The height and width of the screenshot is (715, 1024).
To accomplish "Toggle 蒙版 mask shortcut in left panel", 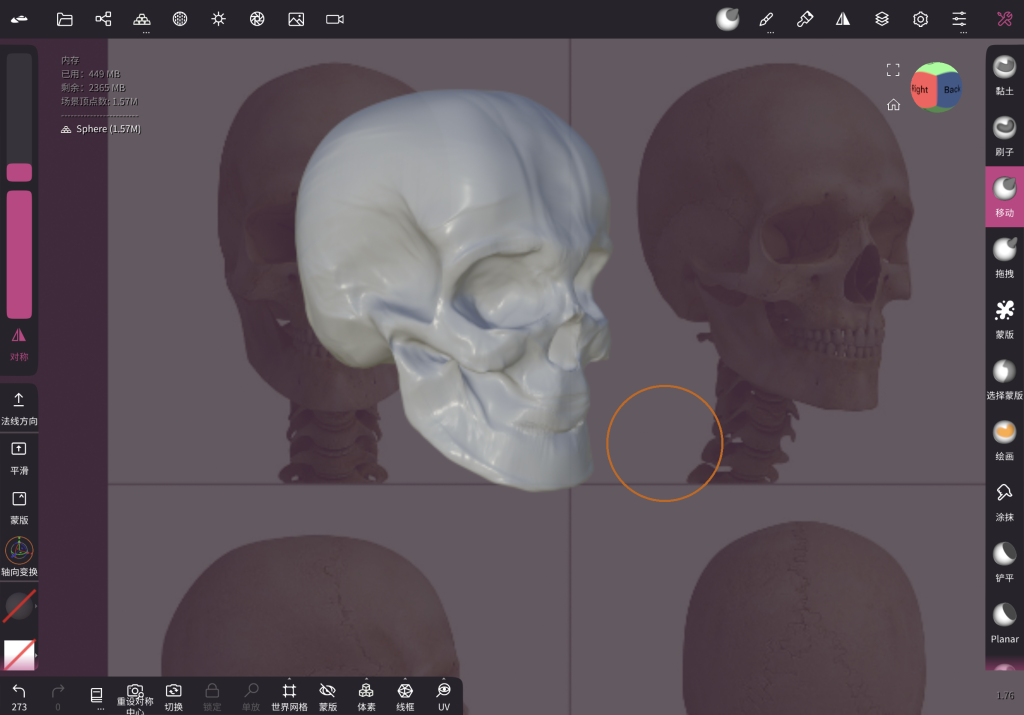I will 19,509.
